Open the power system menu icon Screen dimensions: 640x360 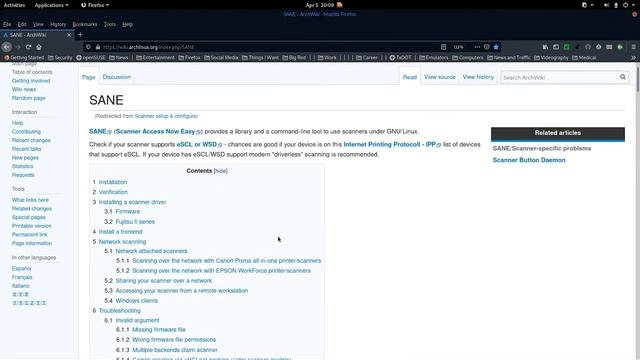(625, 5)
